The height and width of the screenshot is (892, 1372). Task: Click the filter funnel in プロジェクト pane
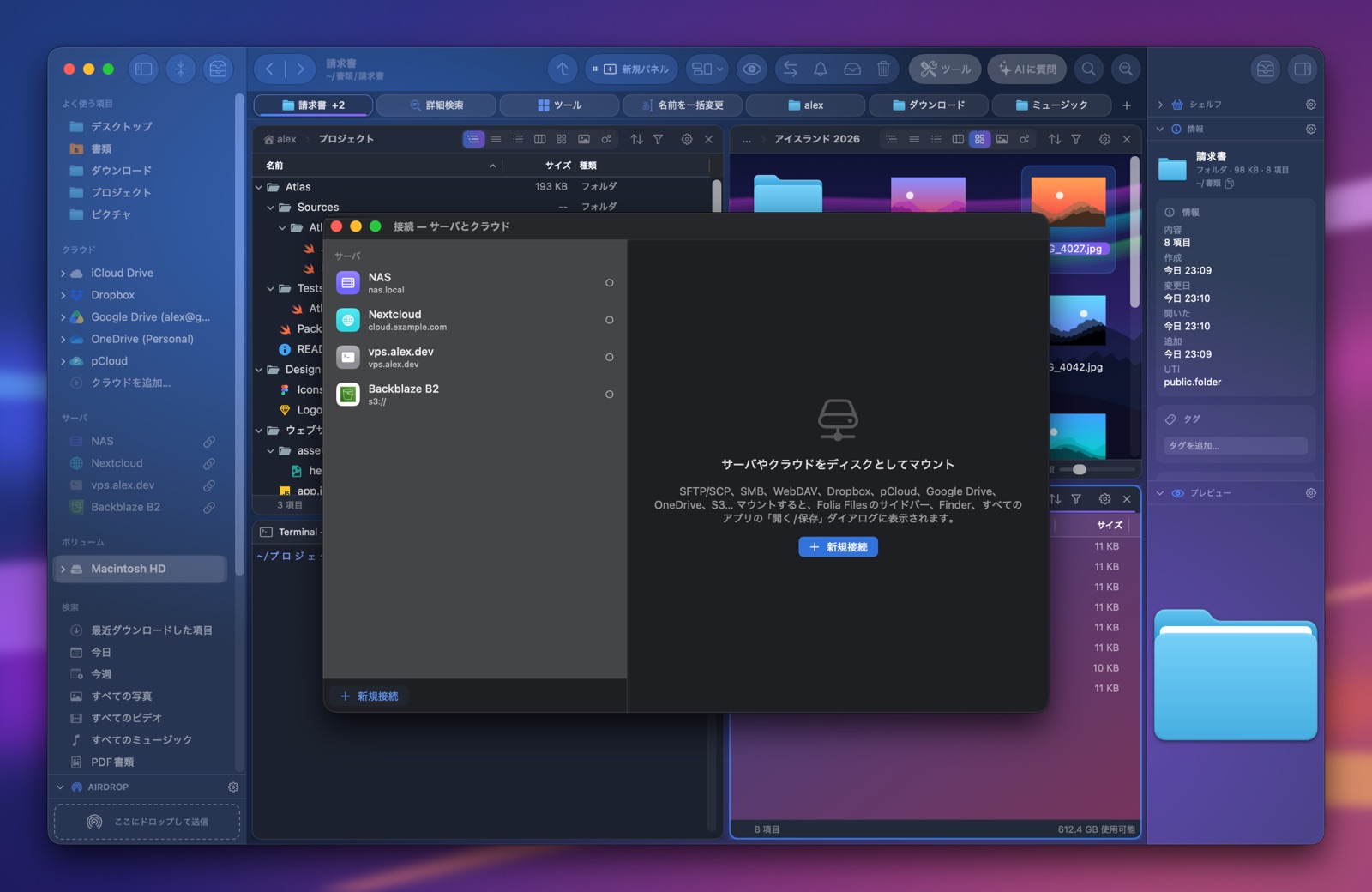pyautogui.click(x=658, y=139)
